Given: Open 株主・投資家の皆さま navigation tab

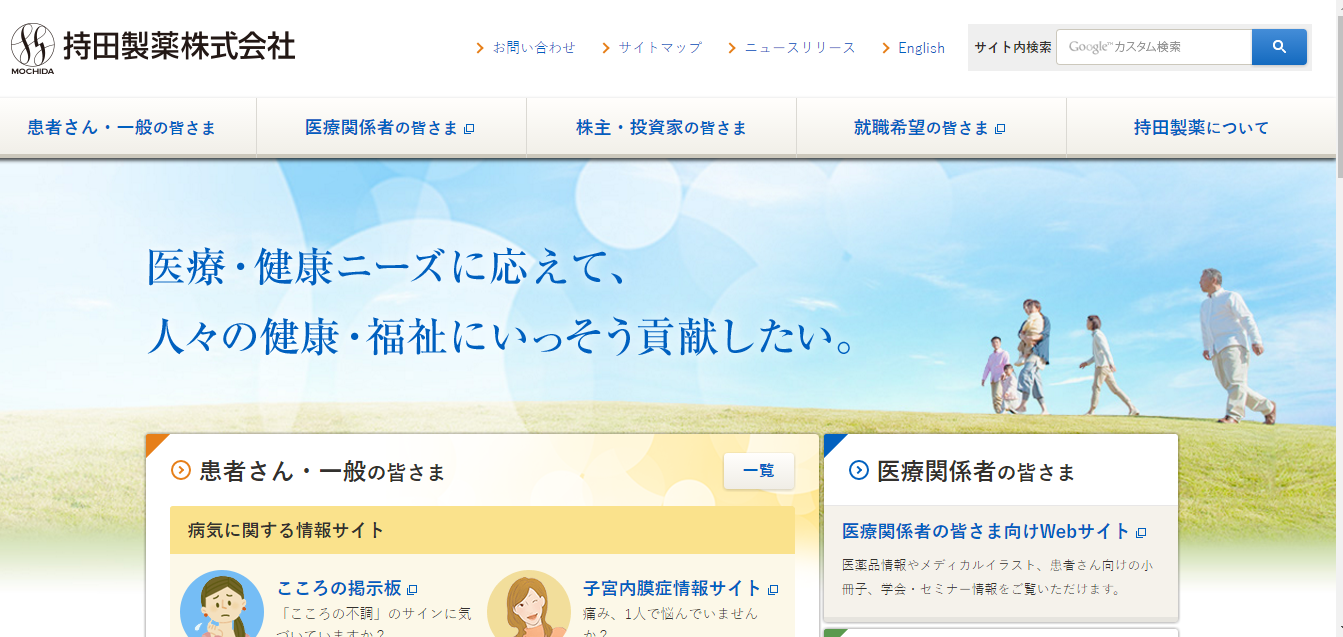Looking at the screenshot, I should (661, 128).
